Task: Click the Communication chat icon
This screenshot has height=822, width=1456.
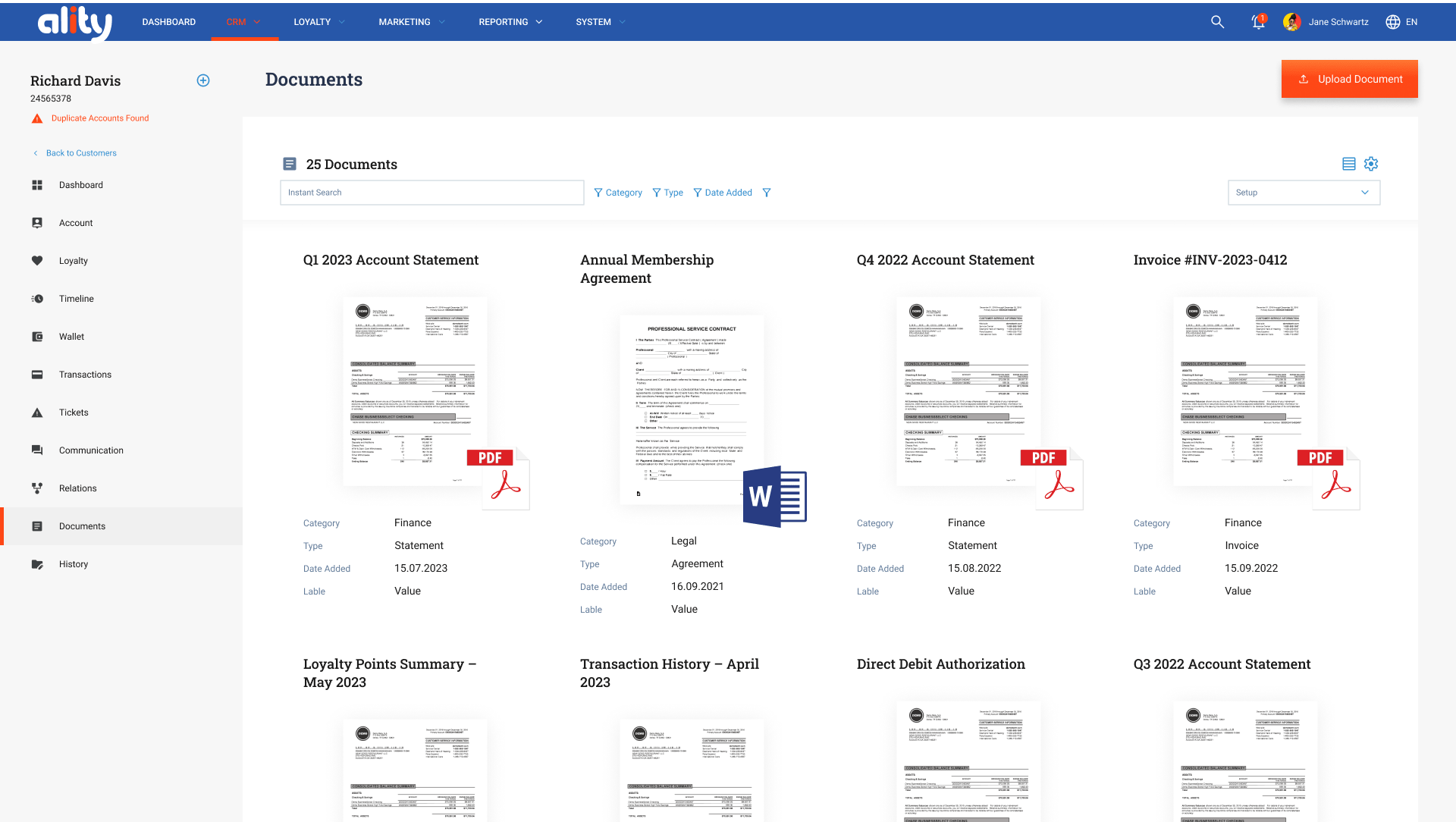Action: click(x=37, y=450)
